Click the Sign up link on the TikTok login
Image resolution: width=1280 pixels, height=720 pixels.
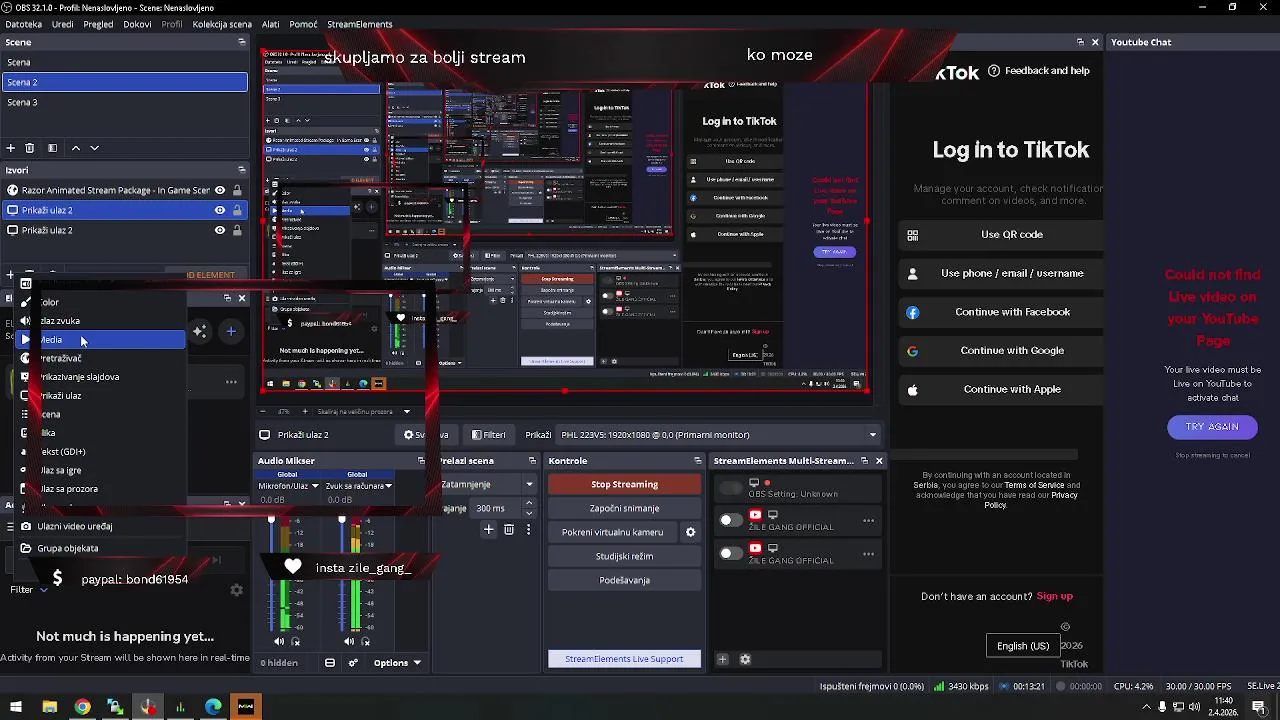coord(1054,596)
